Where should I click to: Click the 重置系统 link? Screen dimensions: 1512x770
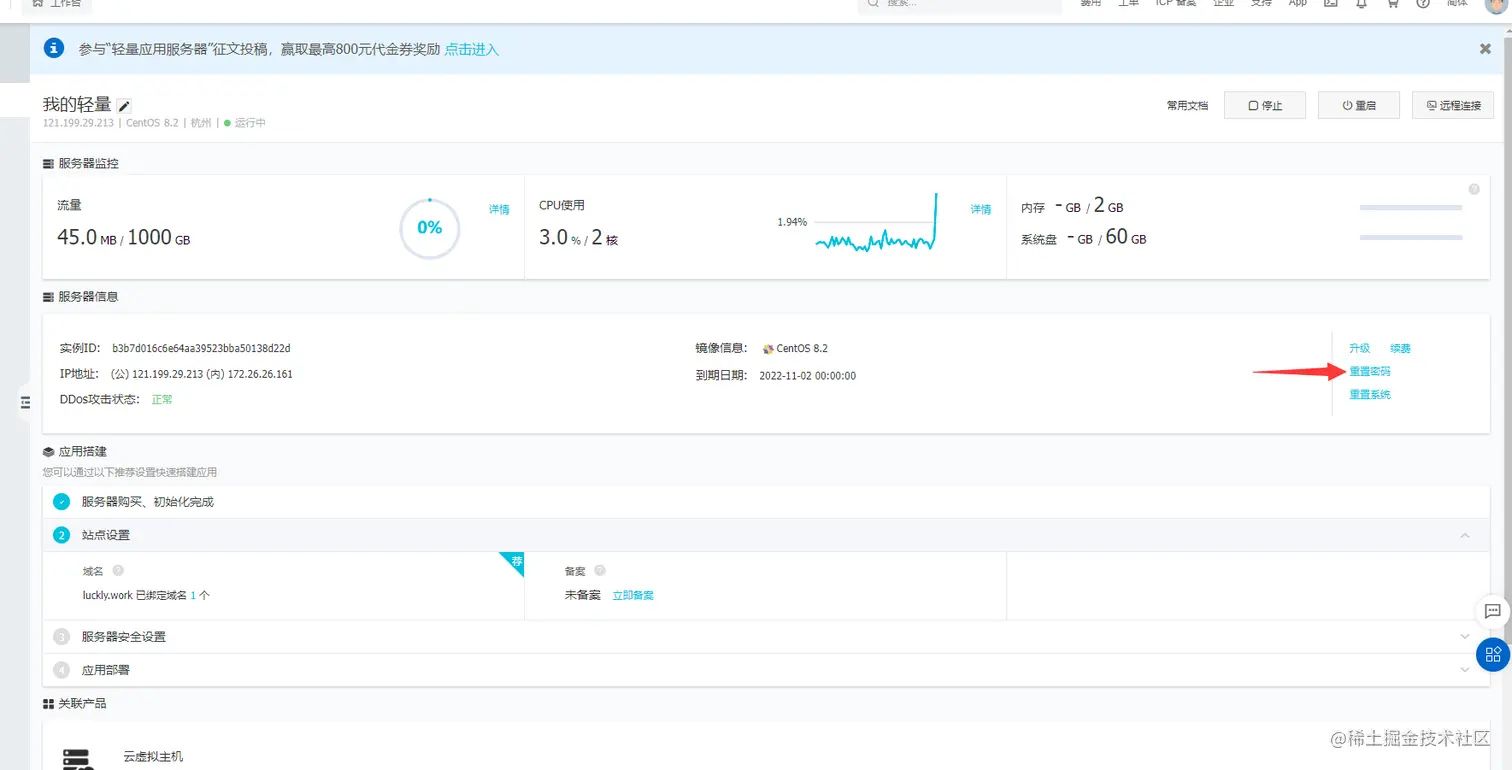(1369, 394)
